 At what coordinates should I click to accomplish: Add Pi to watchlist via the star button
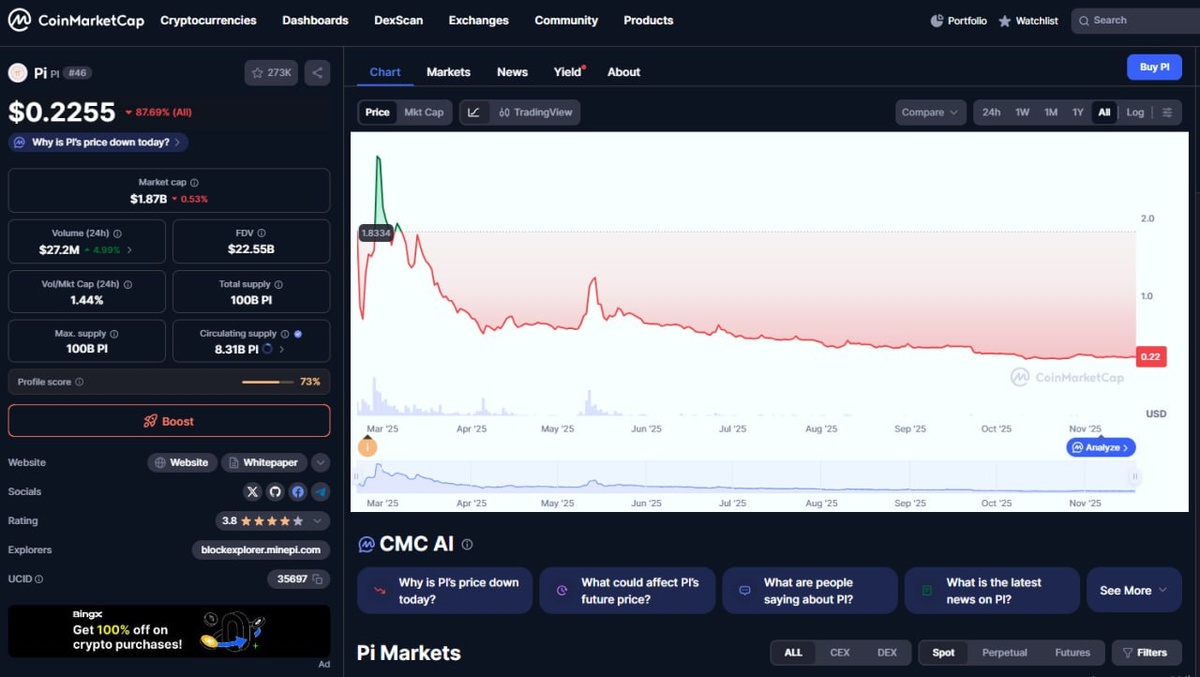(271, 72)
